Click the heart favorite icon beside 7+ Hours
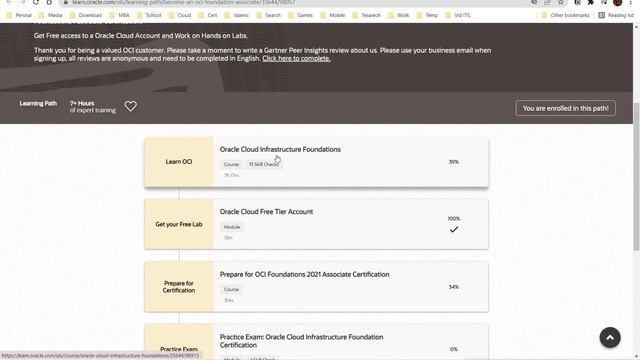This screenshot has height=360, width=640. coord(131,106)
